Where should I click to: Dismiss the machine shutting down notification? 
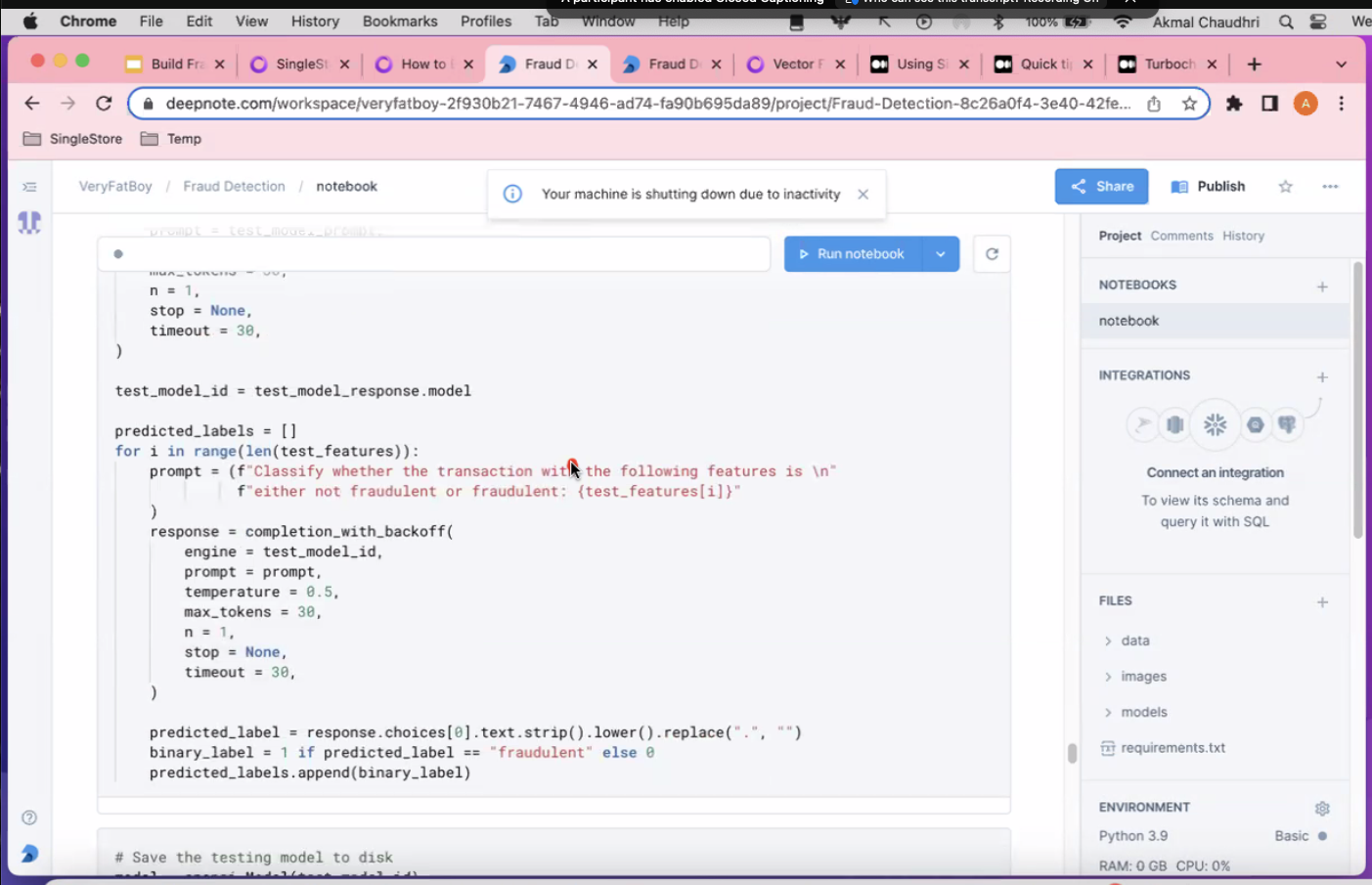[863, 195]
